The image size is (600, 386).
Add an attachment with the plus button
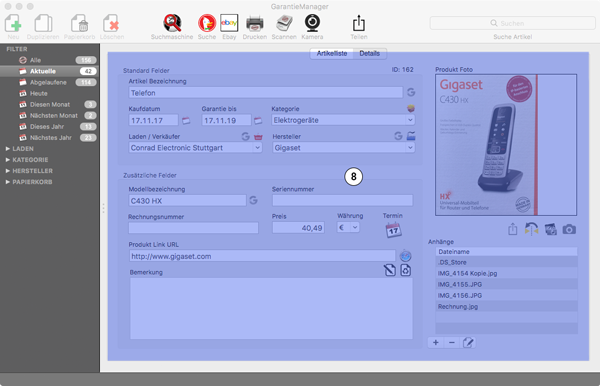tap(435, 342)
